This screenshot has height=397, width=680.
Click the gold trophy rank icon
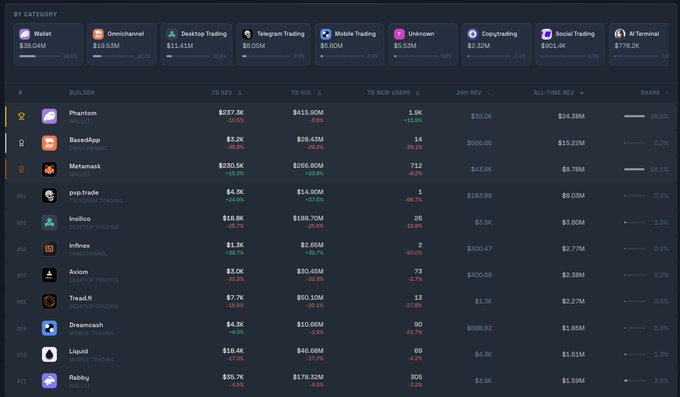point(21,116)
